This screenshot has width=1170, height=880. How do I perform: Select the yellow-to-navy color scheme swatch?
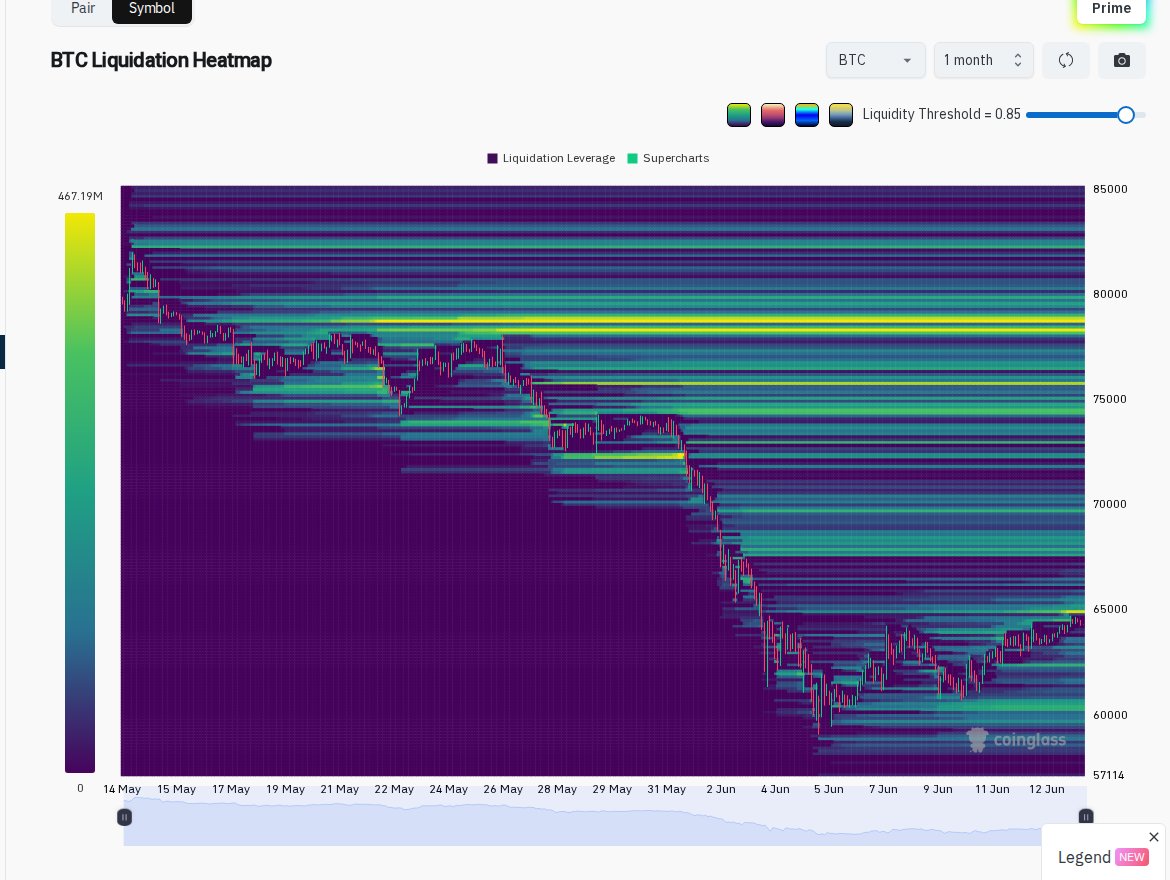841,115
